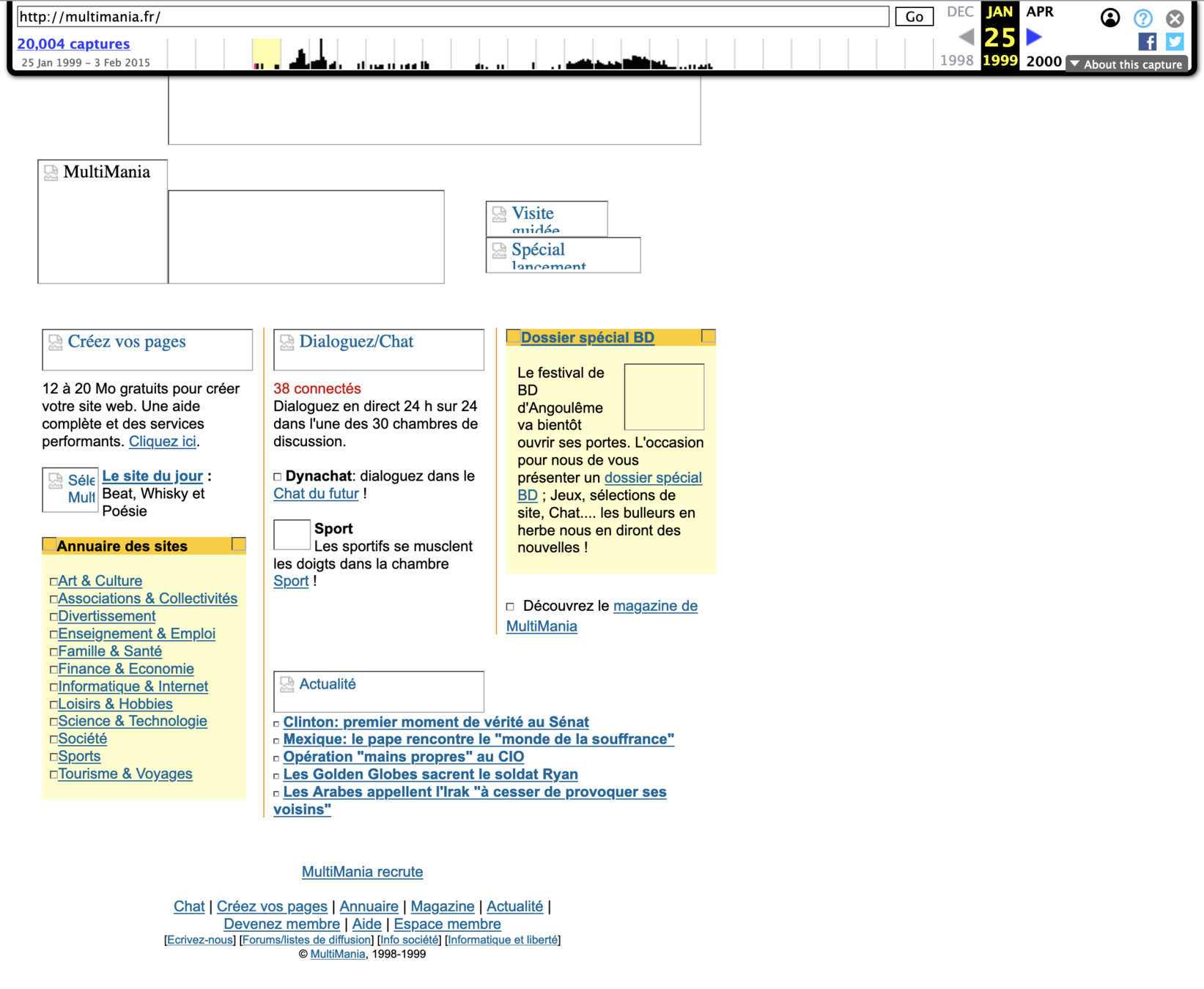Open Associations & Collectivités category
The image size is (1204, 989).
148,599
